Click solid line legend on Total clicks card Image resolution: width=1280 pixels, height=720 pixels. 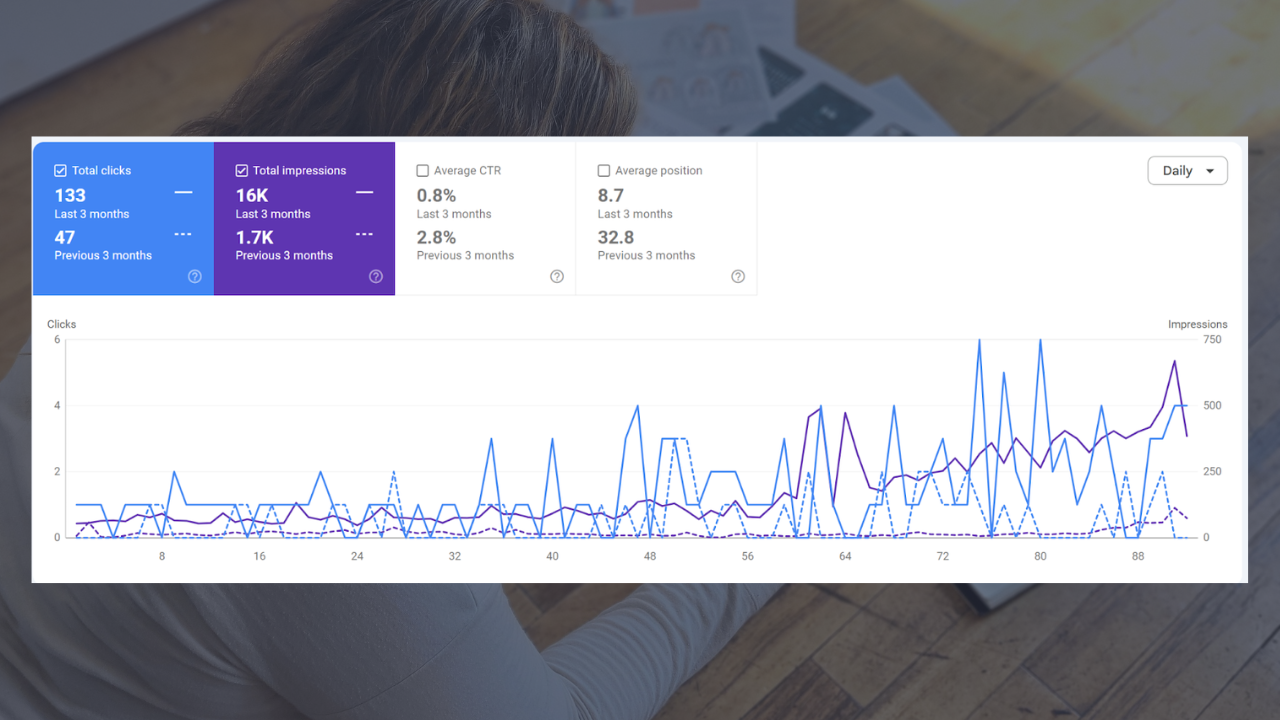click(182, 191)
